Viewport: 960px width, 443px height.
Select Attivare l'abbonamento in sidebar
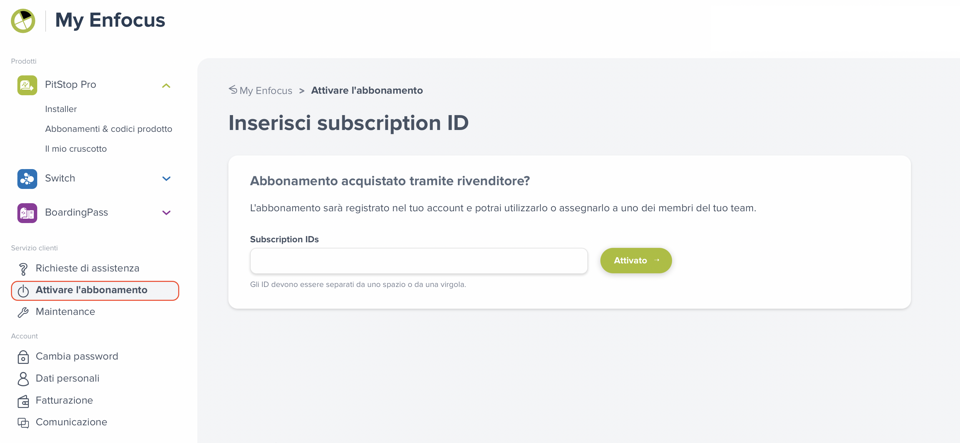point(92,291)
